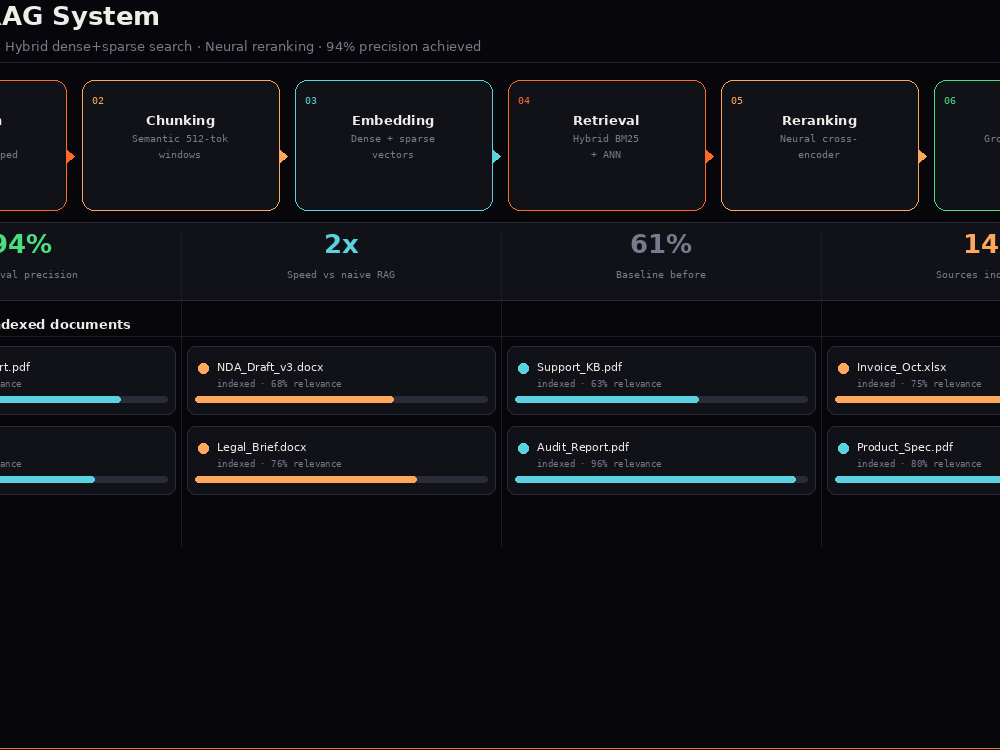
Task: Click the 2x speed metric value
Action: (x=341, y=244)
